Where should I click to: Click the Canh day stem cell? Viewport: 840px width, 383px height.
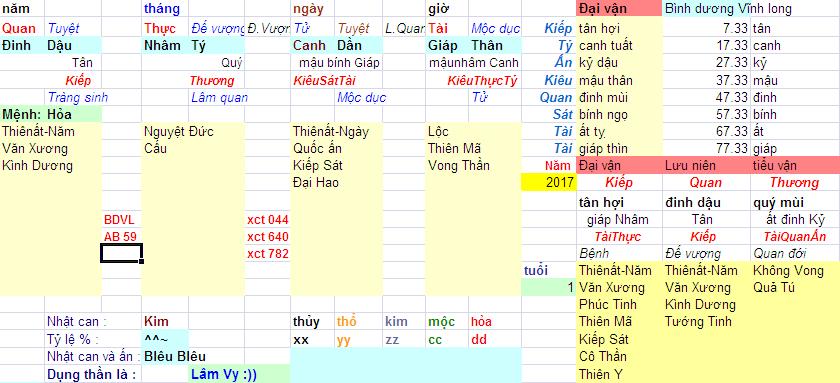coord(313,46)
